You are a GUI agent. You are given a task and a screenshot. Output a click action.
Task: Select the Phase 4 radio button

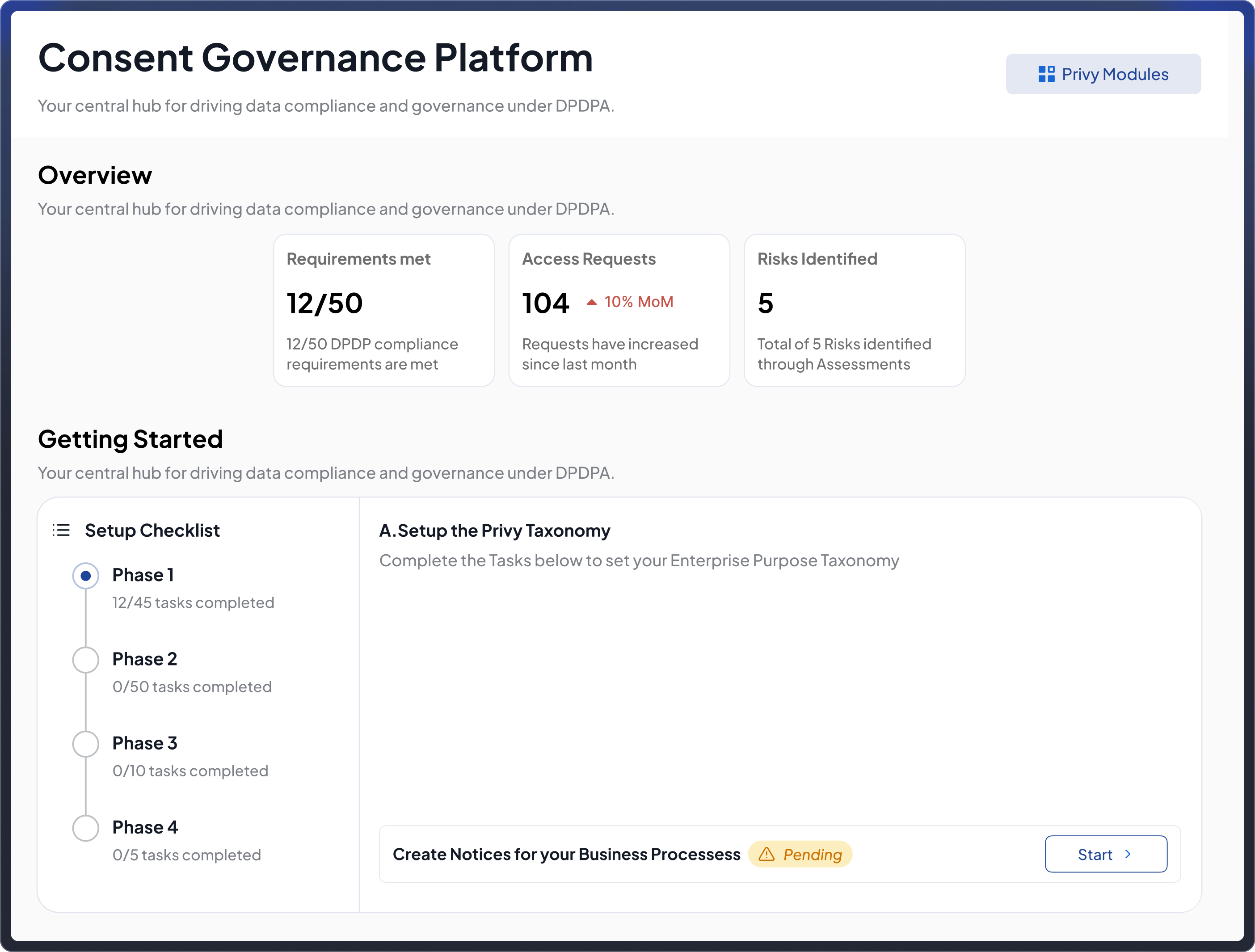[86, 828]
